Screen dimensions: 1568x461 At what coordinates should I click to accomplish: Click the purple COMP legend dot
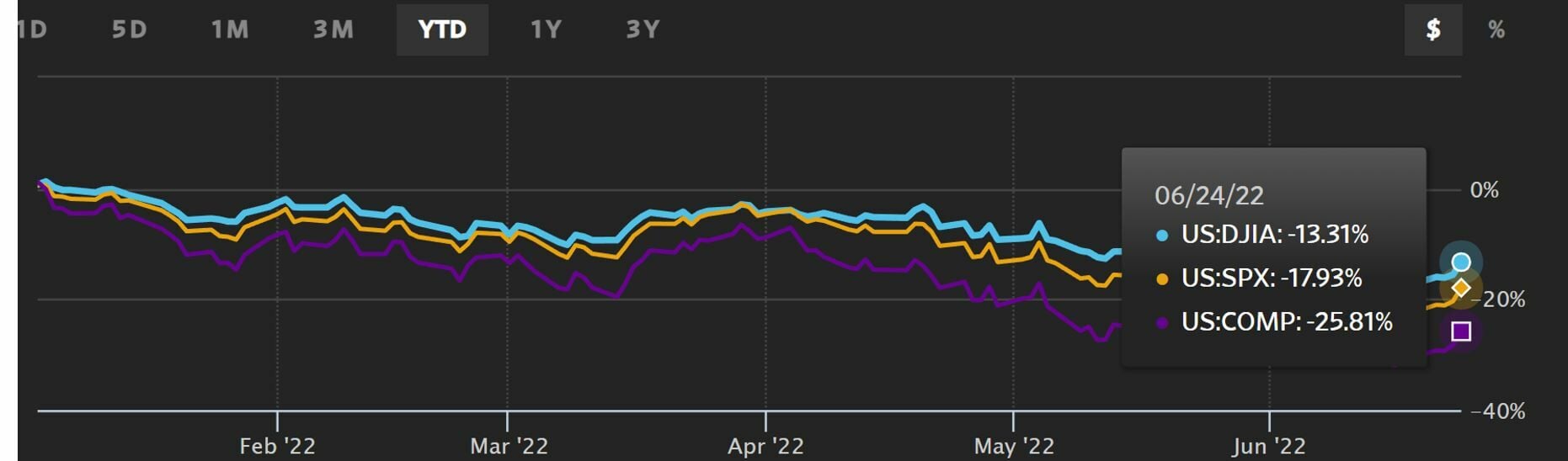(1162, 323)
